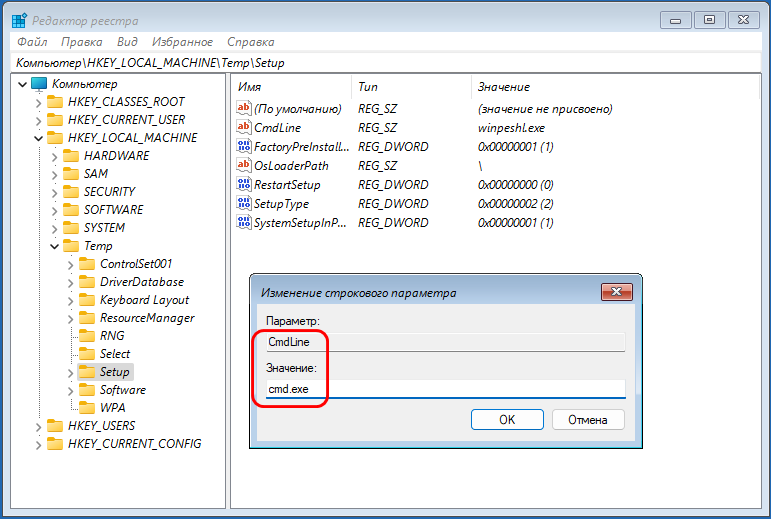This screenshot has height=519, width=771.
Task: Select the RestartSetup value name
Action: tap(287, 185)
